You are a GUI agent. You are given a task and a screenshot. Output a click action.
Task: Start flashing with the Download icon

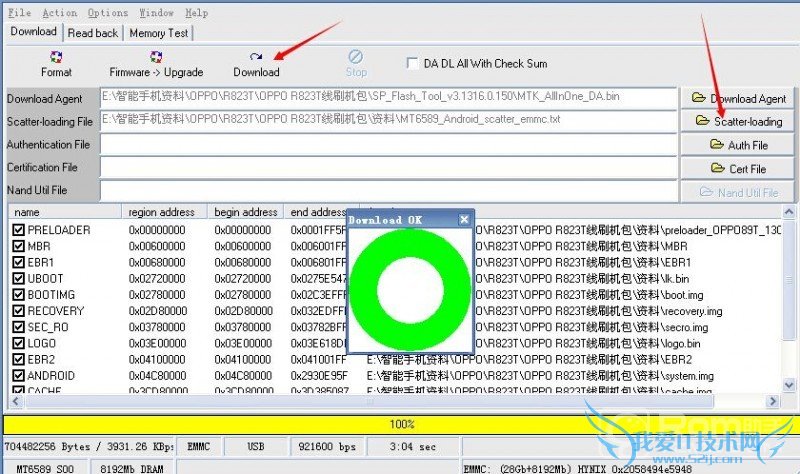256,57
